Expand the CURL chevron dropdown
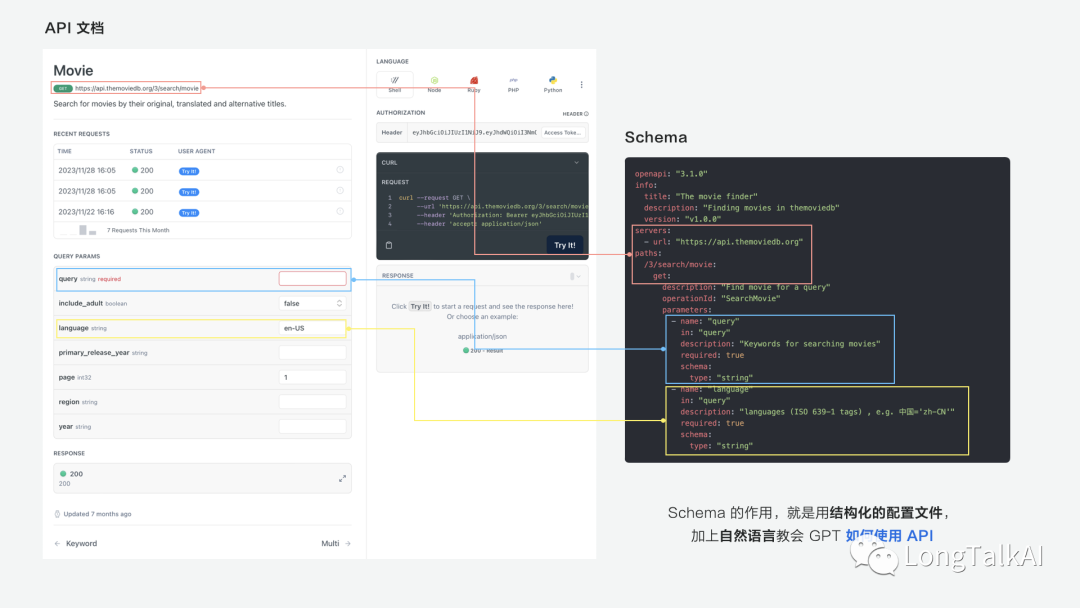The image size is (1080, 608). click(577, 163)
